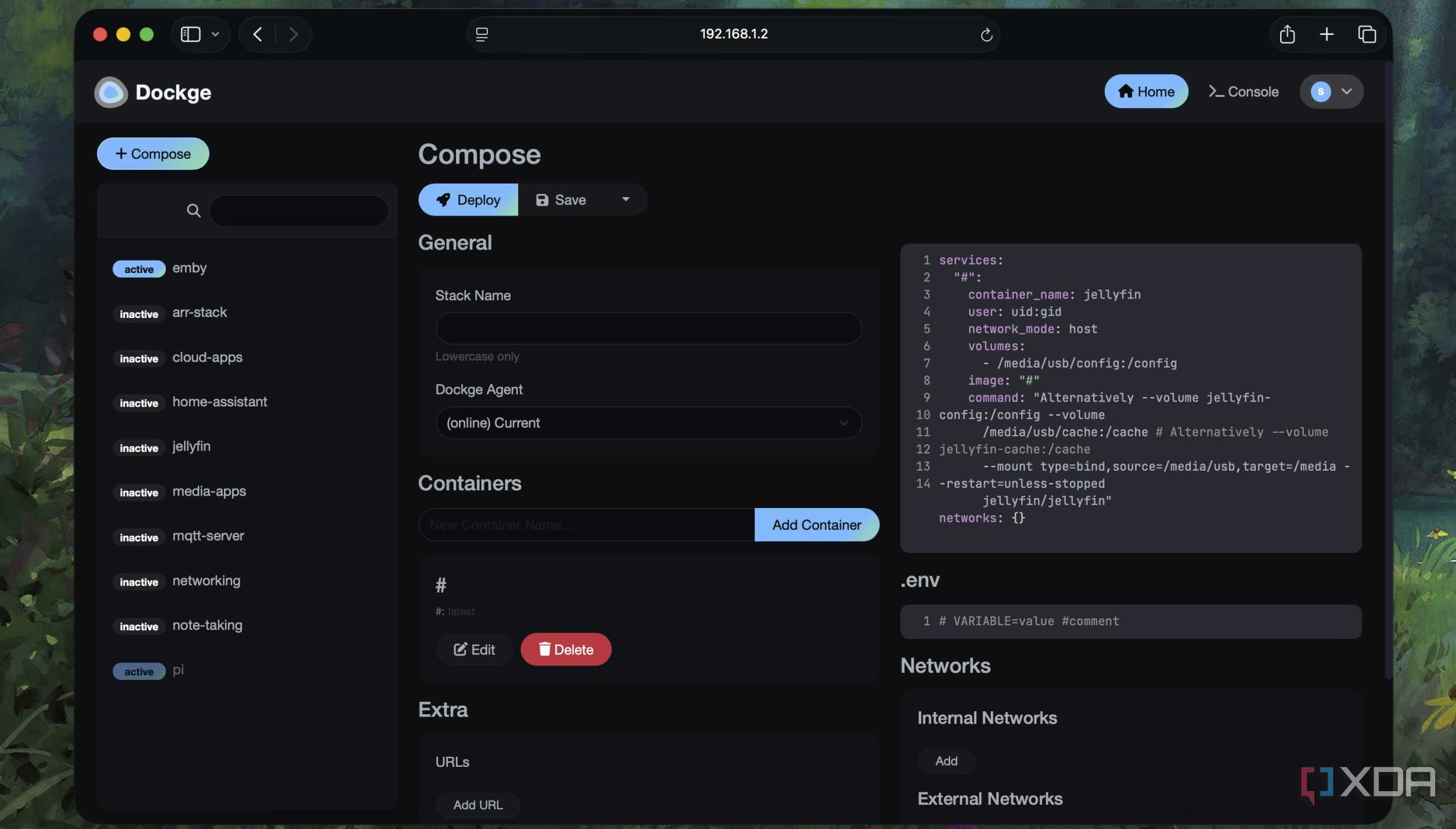Click the # container heading
The image size is (1456, 829).
tap(441, 586)
